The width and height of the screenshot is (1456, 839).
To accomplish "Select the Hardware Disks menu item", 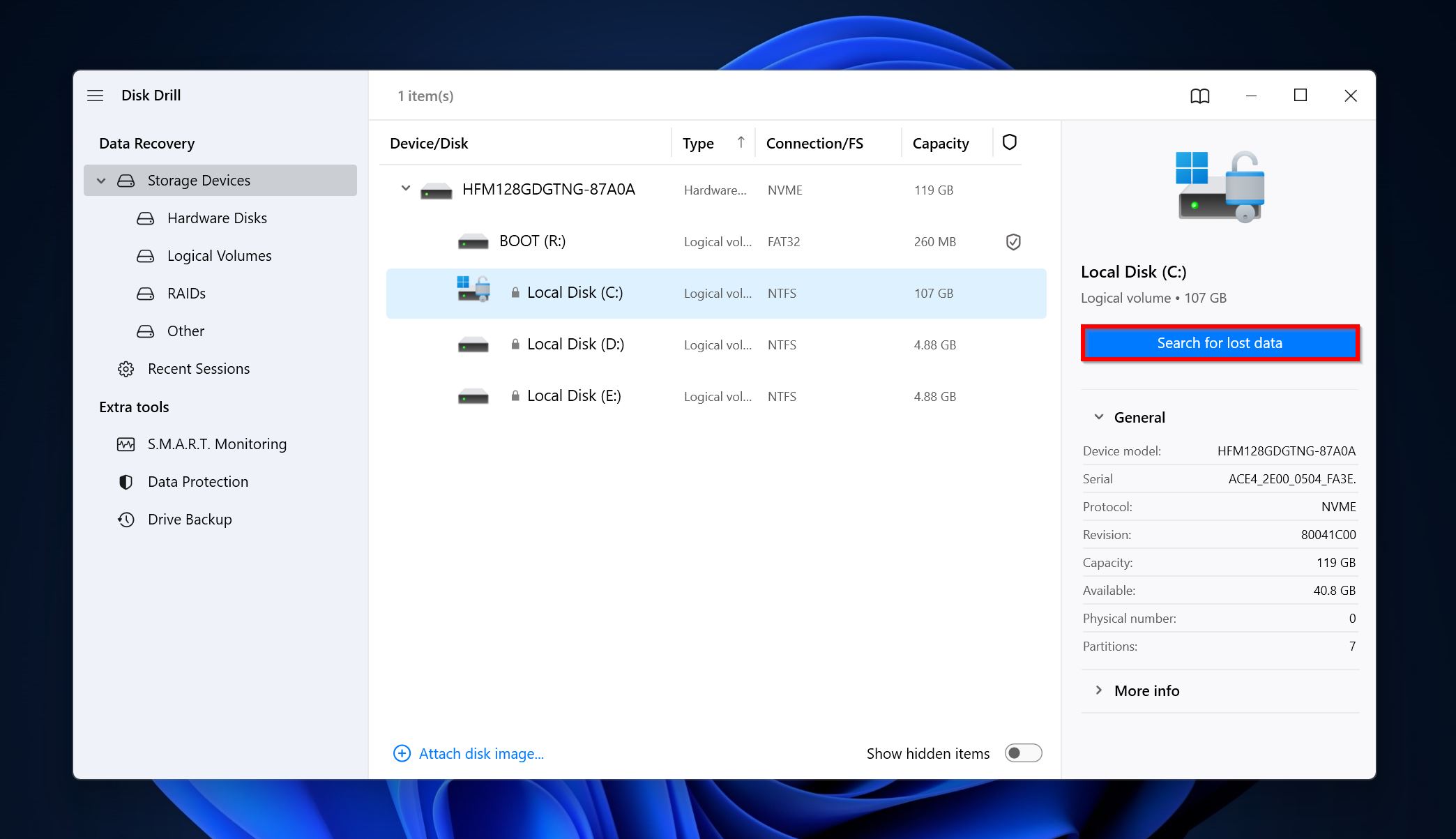I will click(217, 217).
